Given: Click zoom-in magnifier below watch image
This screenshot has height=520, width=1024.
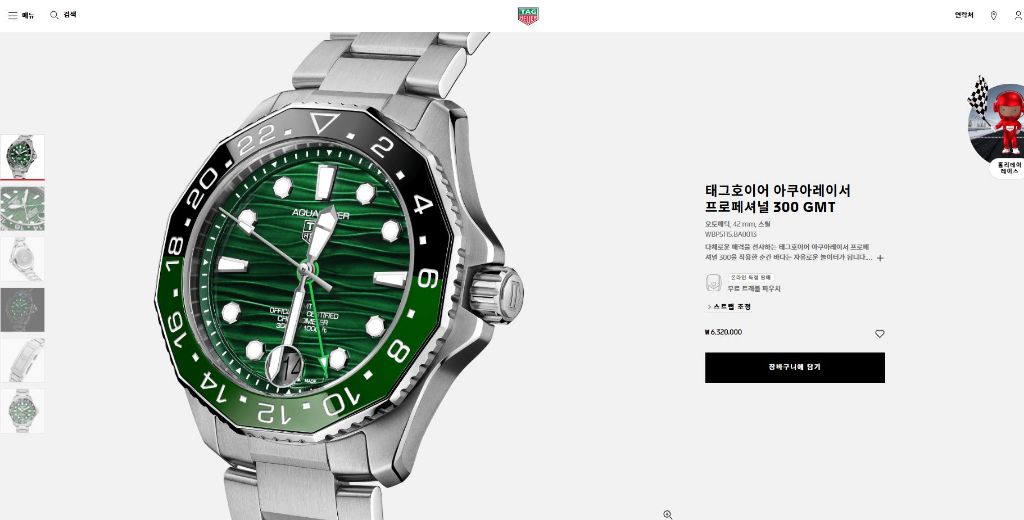Looking at the screenshot, I should (667, 515).
